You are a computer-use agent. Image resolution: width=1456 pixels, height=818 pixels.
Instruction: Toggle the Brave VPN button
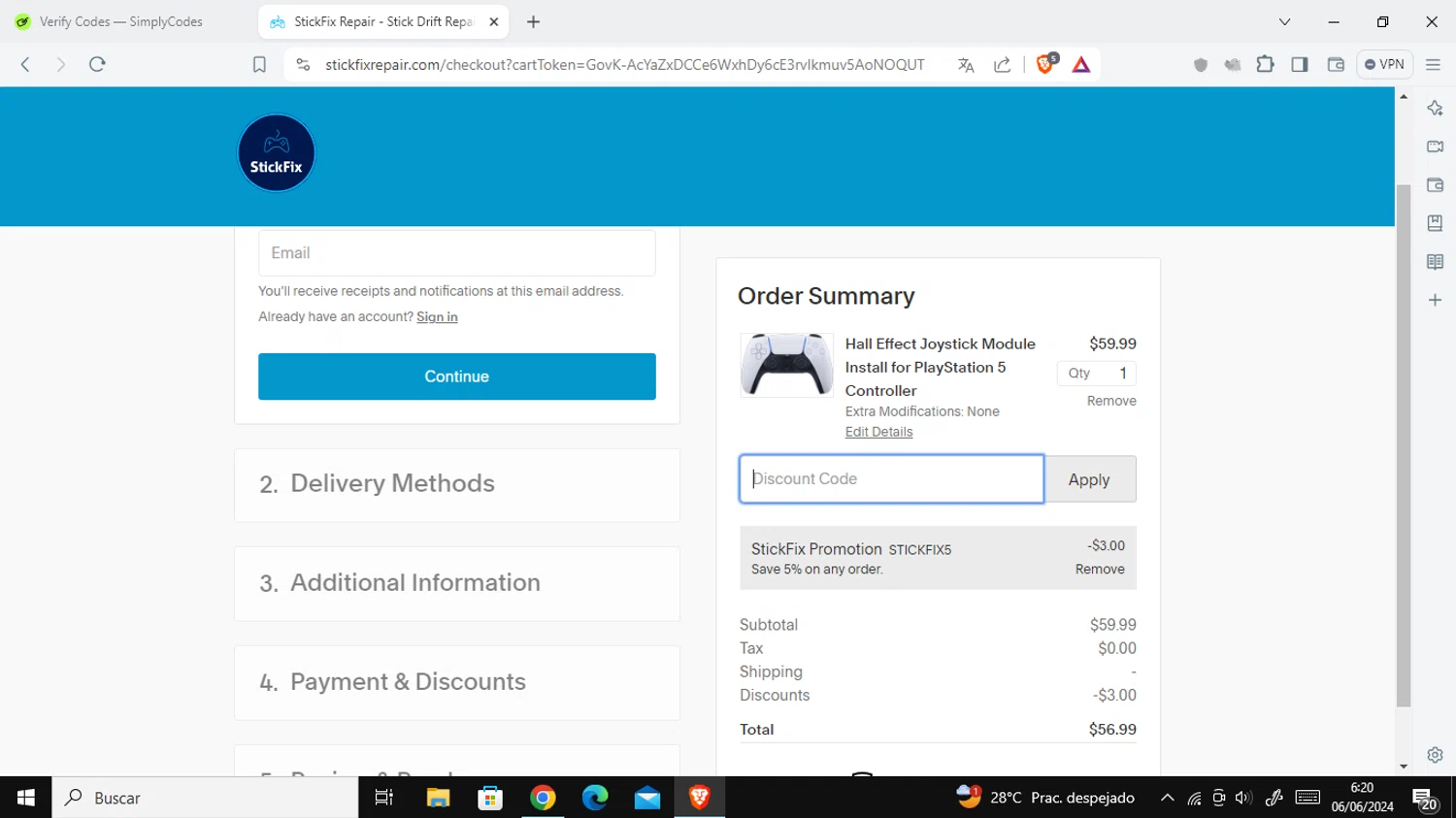coord(1384,64)
